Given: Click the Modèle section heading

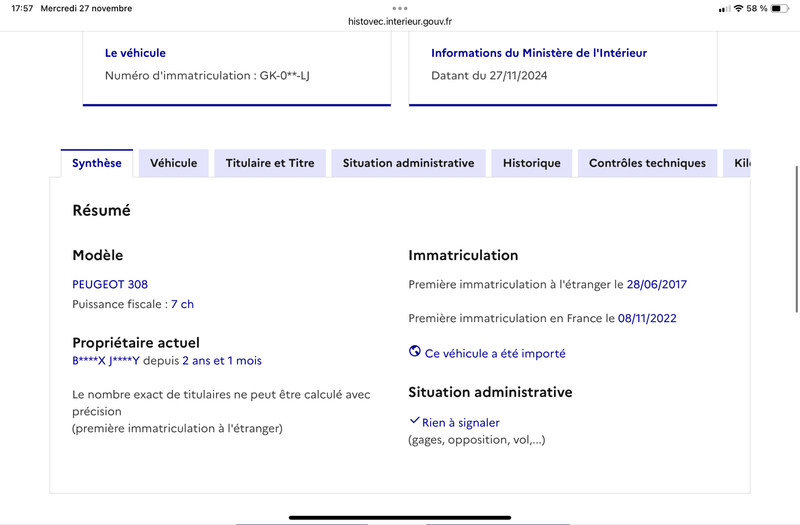Looking at the screenshot, I should click(98, 255).
